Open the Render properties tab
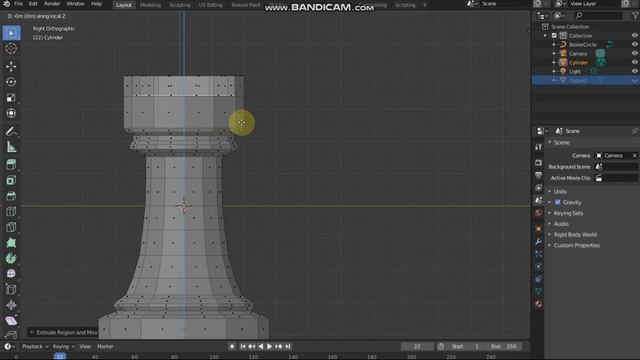The height and width of the screenshot is (360, 640). click(x=539, y=162)
